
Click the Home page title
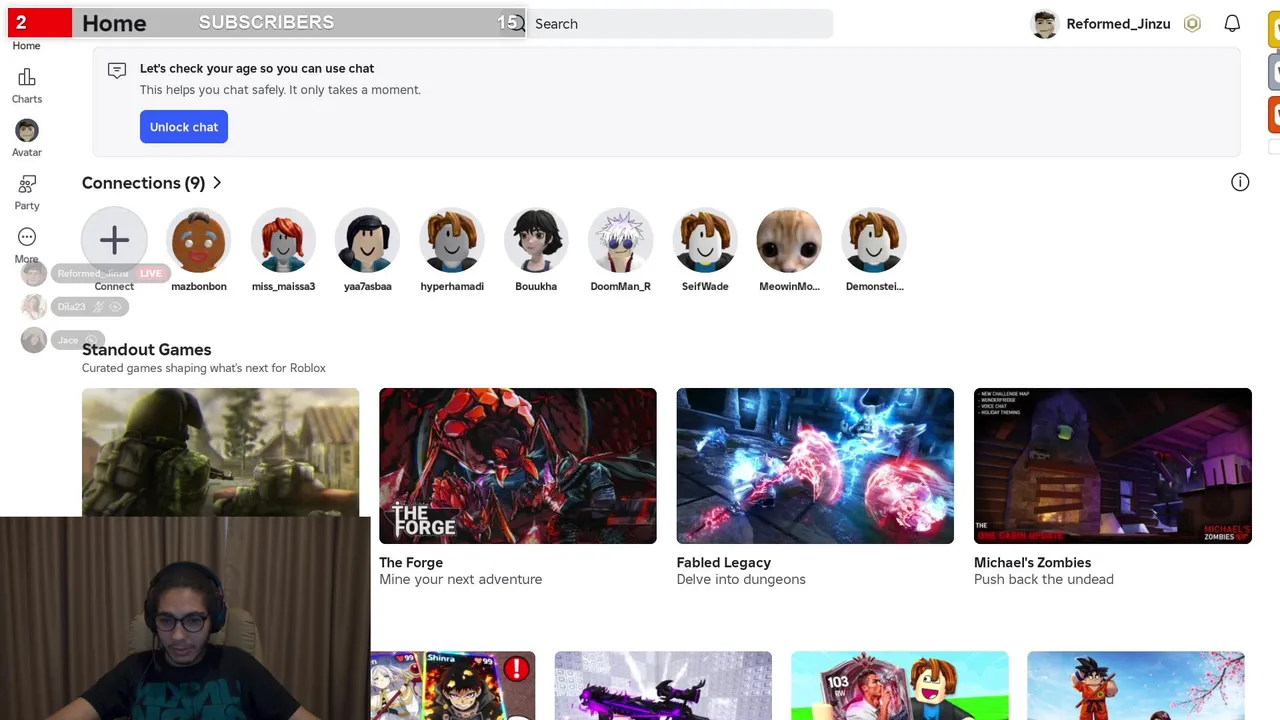(x=114, y=23)
